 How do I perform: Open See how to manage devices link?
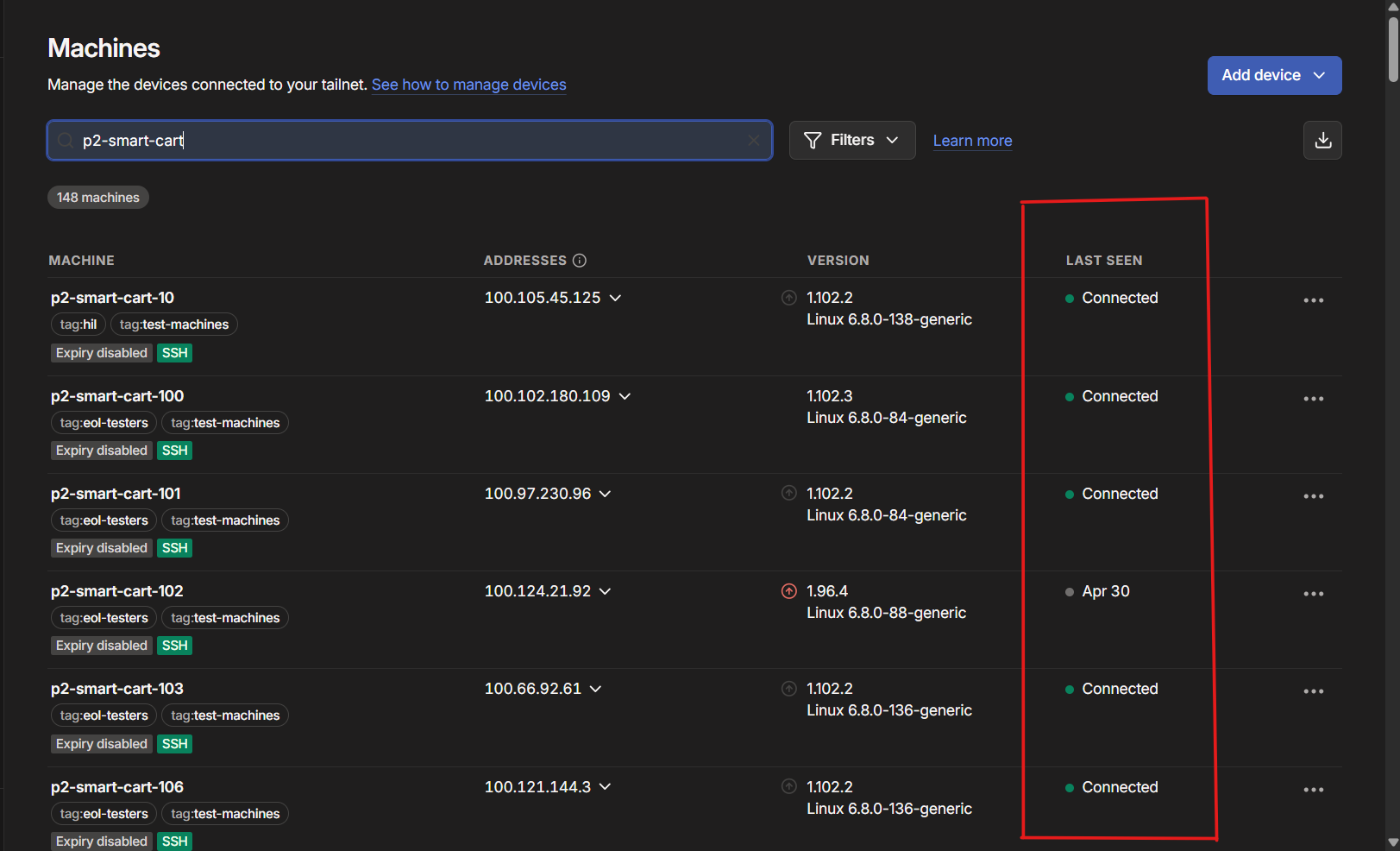click(x=469, y=85)
